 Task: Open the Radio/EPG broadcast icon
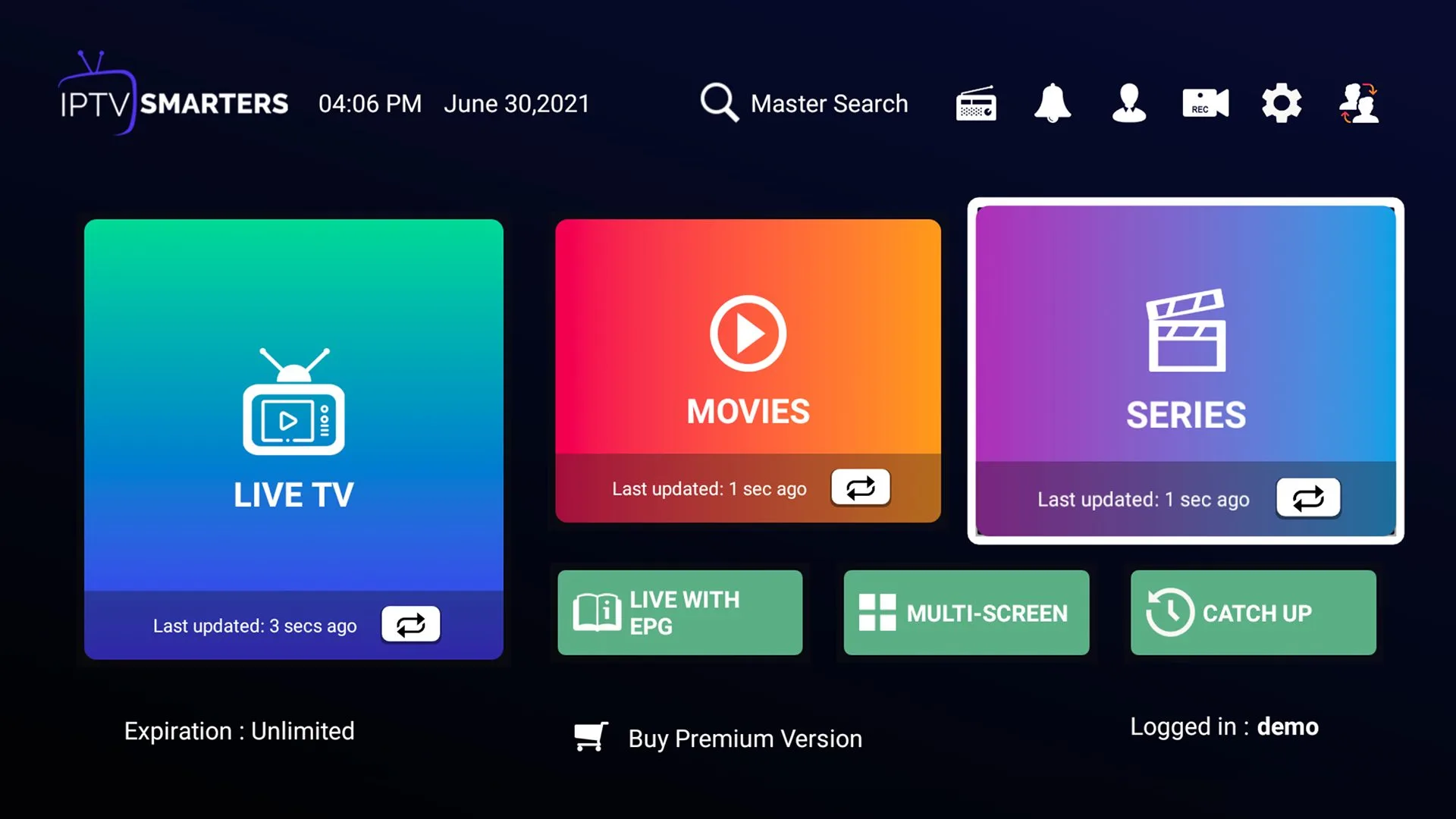[x=975, y=103]
